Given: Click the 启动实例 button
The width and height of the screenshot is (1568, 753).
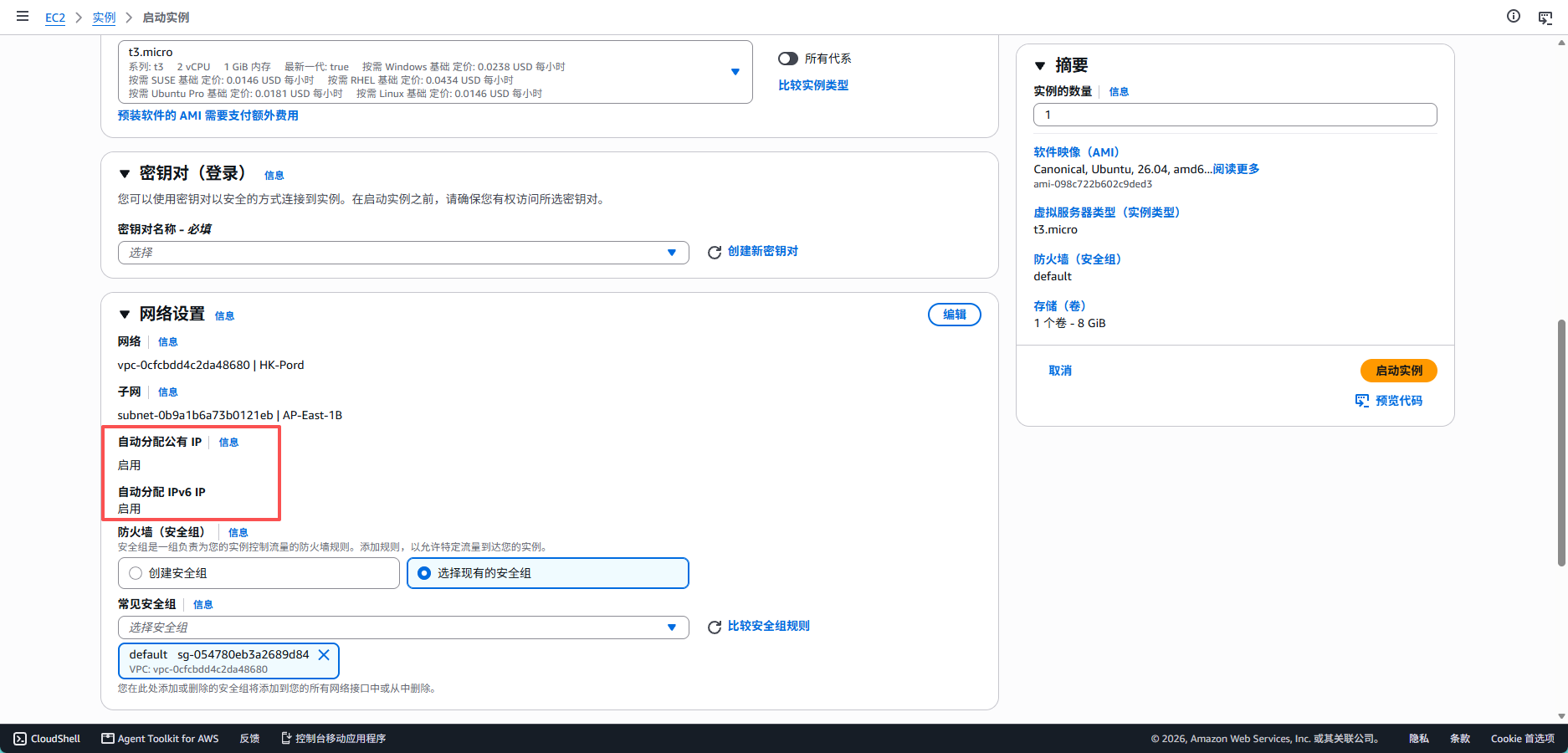Looking at the screenshot, I should tap(1399, 371).
